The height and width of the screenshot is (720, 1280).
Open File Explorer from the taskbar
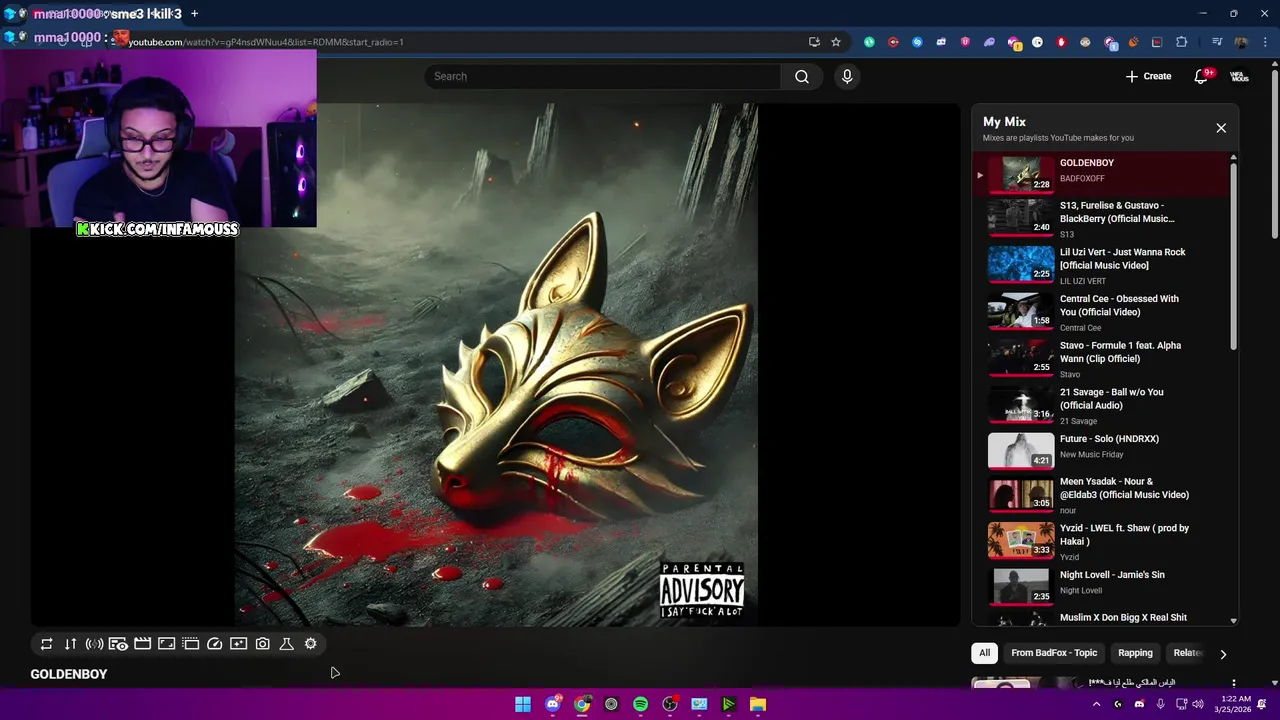758,704
